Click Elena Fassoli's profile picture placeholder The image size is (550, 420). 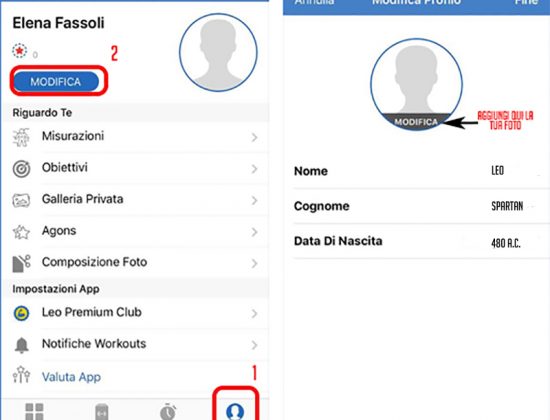pos(218,53)
